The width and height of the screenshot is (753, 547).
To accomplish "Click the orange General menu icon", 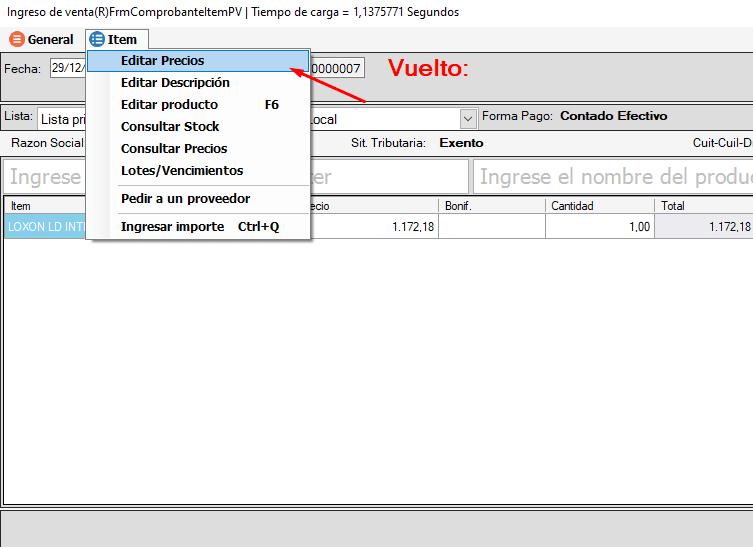I will click(x=17, y=39).
